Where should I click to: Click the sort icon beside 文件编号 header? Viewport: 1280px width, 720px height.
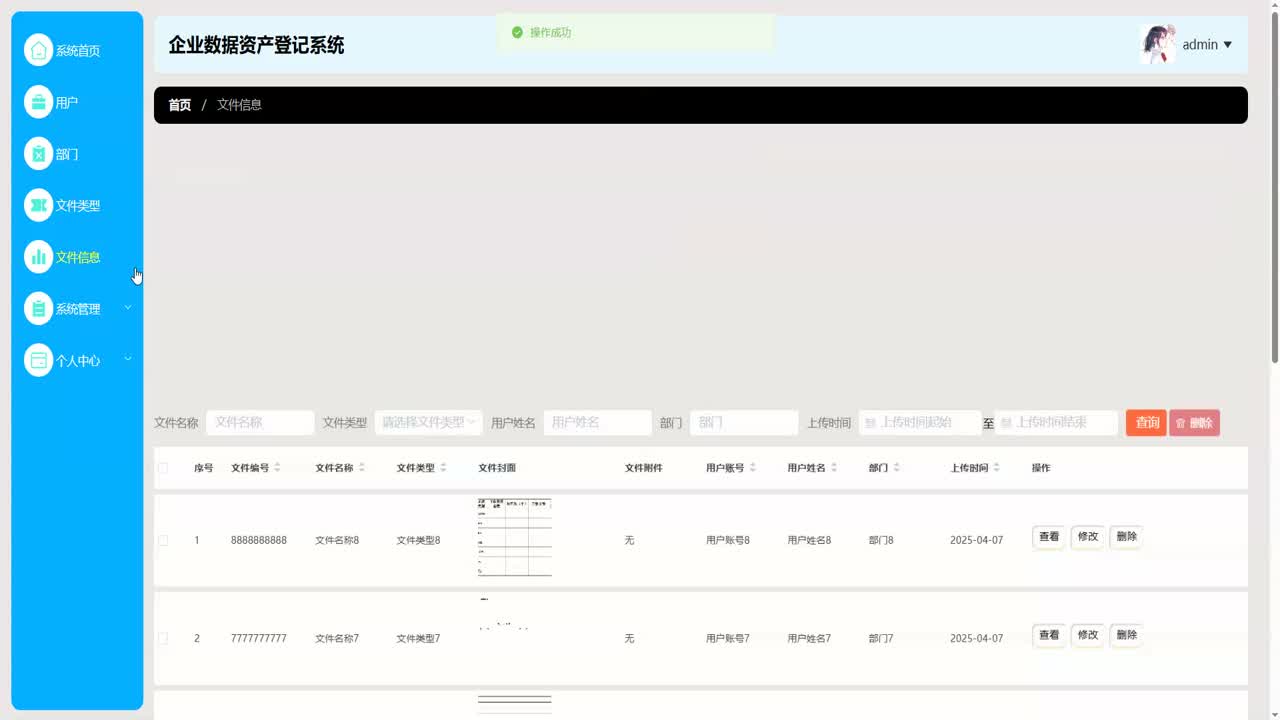(277, 467)
